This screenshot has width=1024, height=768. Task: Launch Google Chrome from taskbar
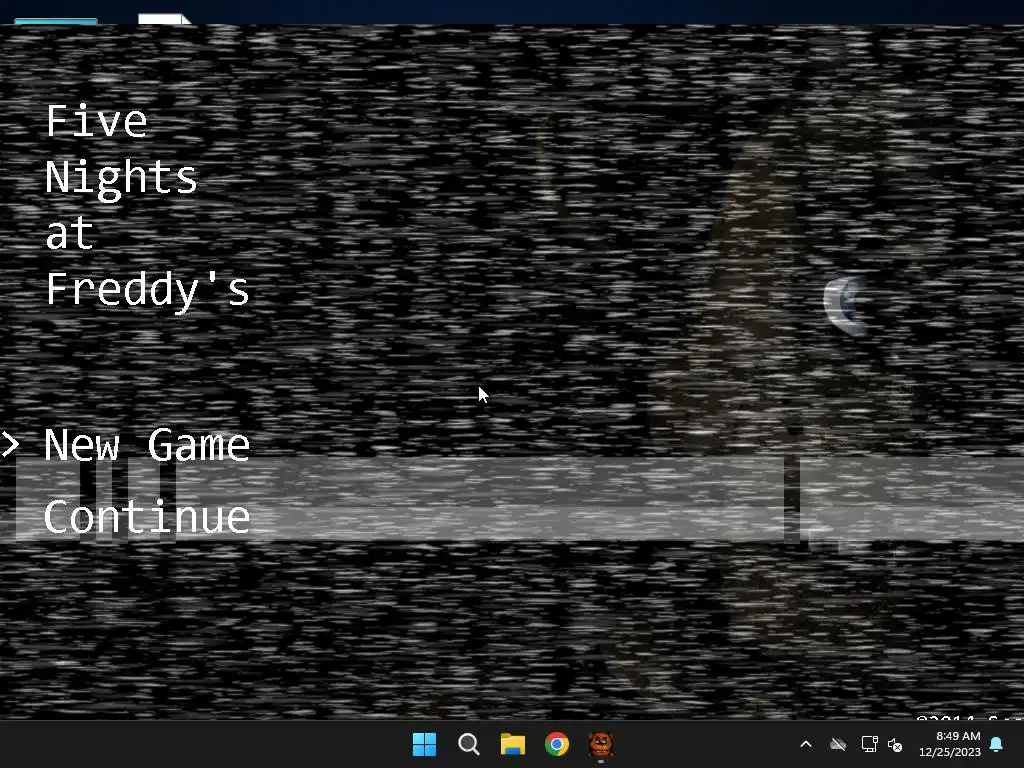click(557, 744)
